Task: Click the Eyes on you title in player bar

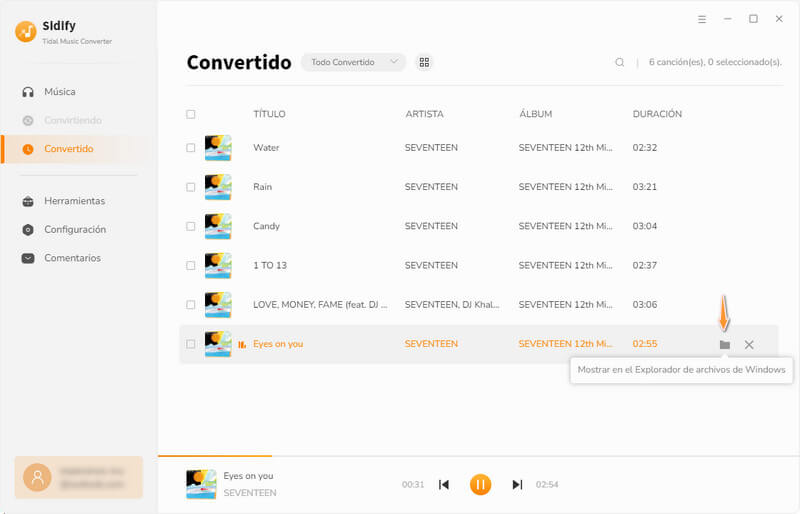Action: tap(248, 476)
